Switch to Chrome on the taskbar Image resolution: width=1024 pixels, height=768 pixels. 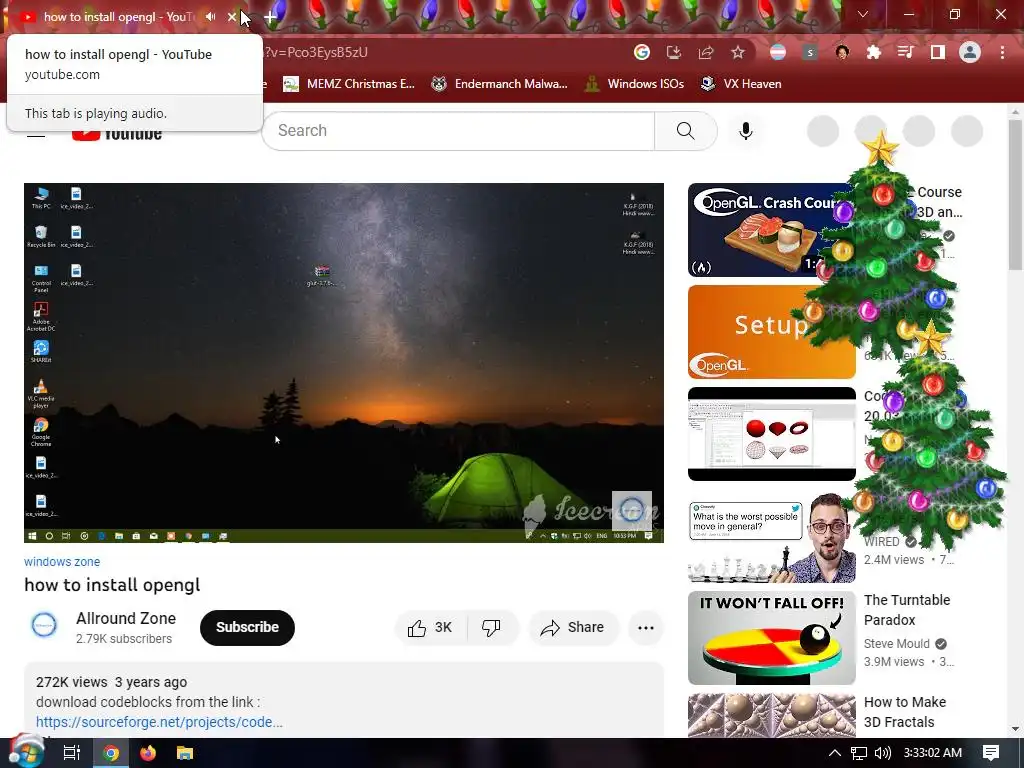pos(110,753)
